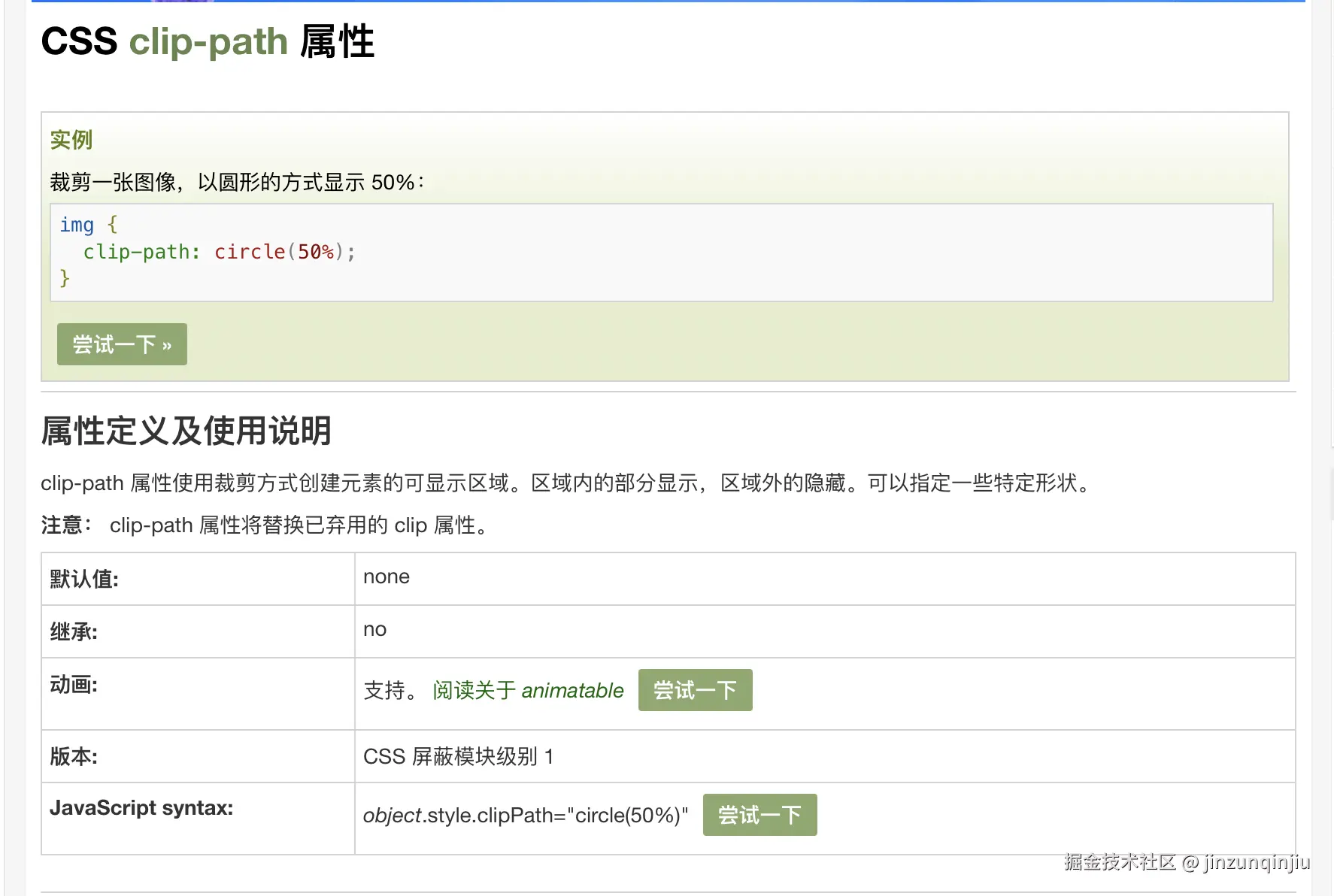Click the JavaScript syntax row header
This screenshot has width=1334, height=896.
141,807
